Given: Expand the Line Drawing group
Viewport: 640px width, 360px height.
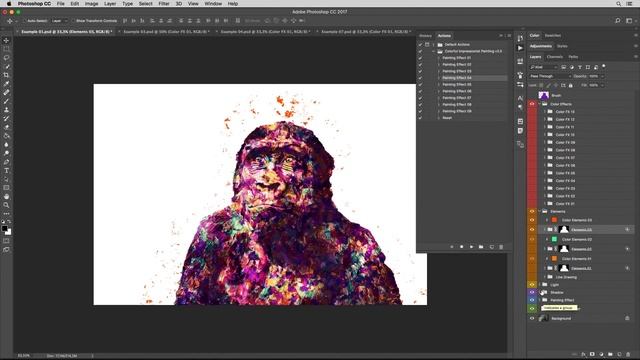Looking at the screenshot, I should click(544, 277).
